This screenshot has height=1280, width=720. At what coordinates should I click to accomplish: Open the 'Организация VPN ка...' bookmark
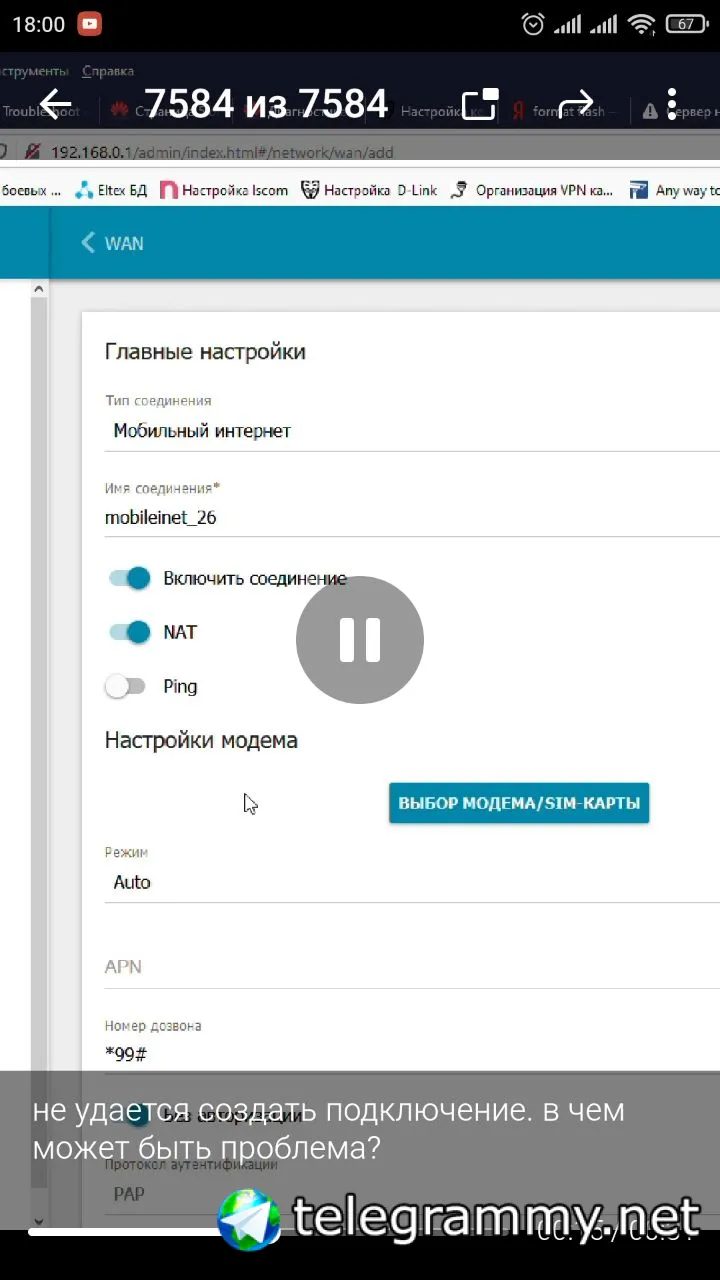point(533,190)
